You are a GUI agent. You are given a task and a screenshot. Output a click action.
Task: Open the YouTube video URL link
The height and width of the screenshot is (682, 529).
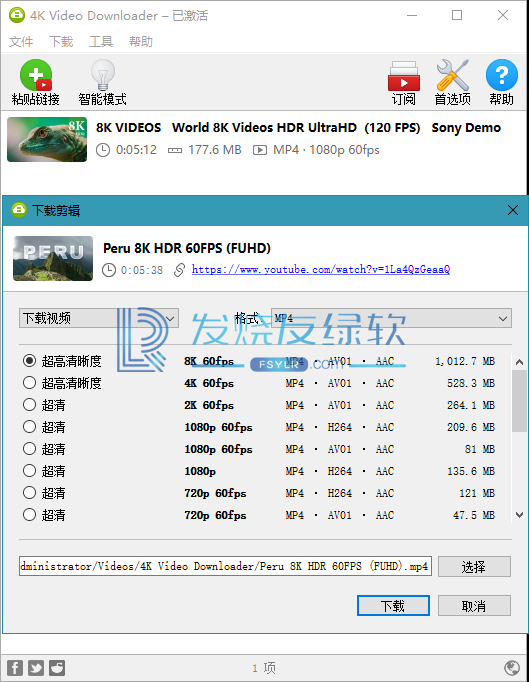pos(321,269)
